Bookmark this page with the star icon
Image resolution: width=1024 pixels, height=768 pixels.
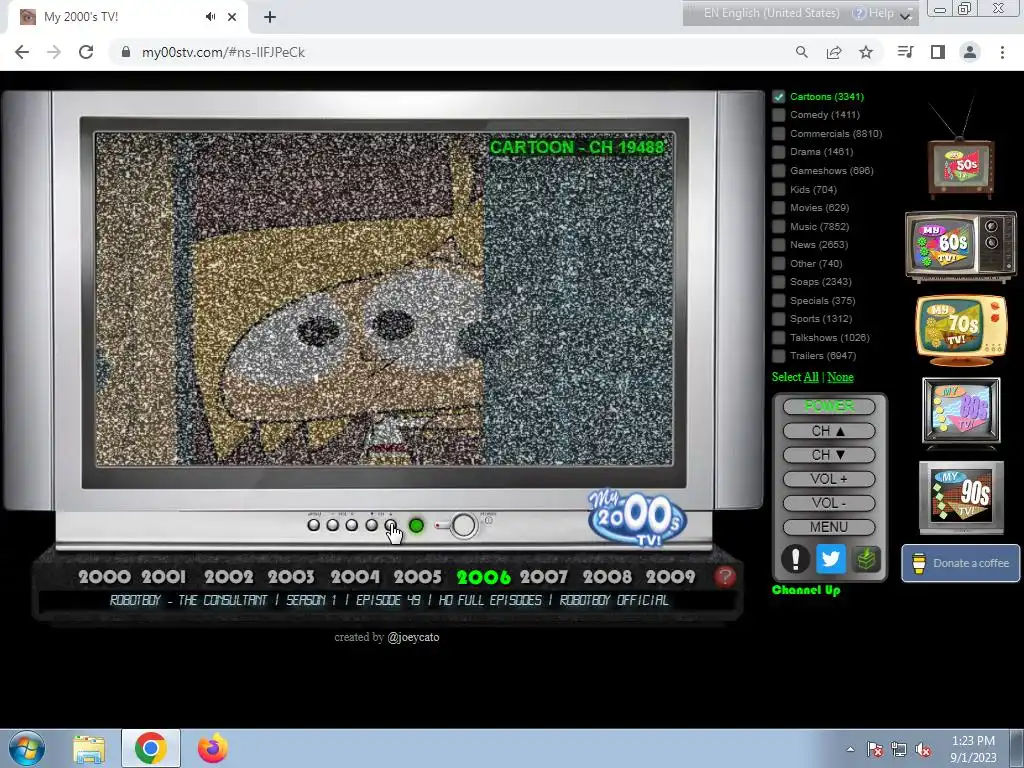[x=866, y=52]
